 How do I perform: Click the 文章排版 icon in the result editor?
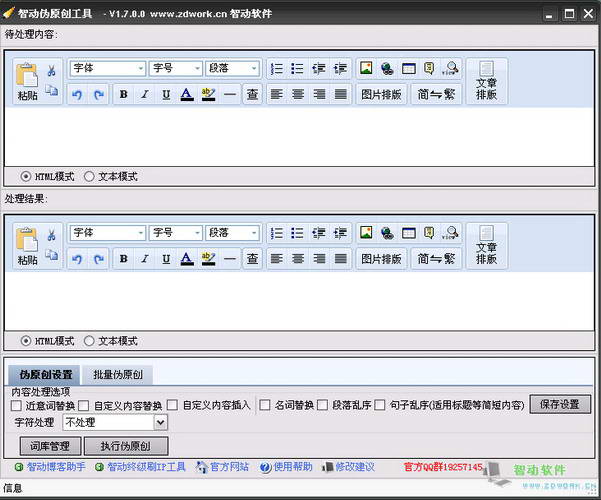coord(486,245)
